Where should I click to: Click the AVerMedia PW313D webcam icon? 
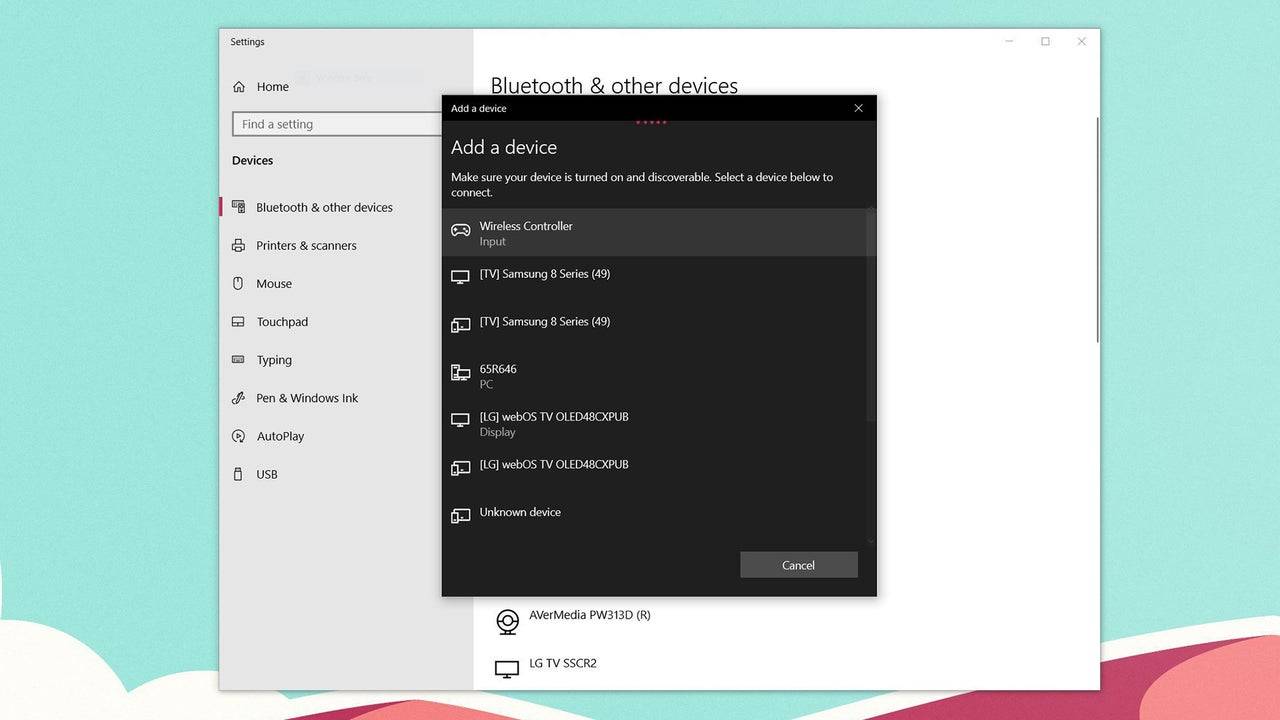coord(508,621)
